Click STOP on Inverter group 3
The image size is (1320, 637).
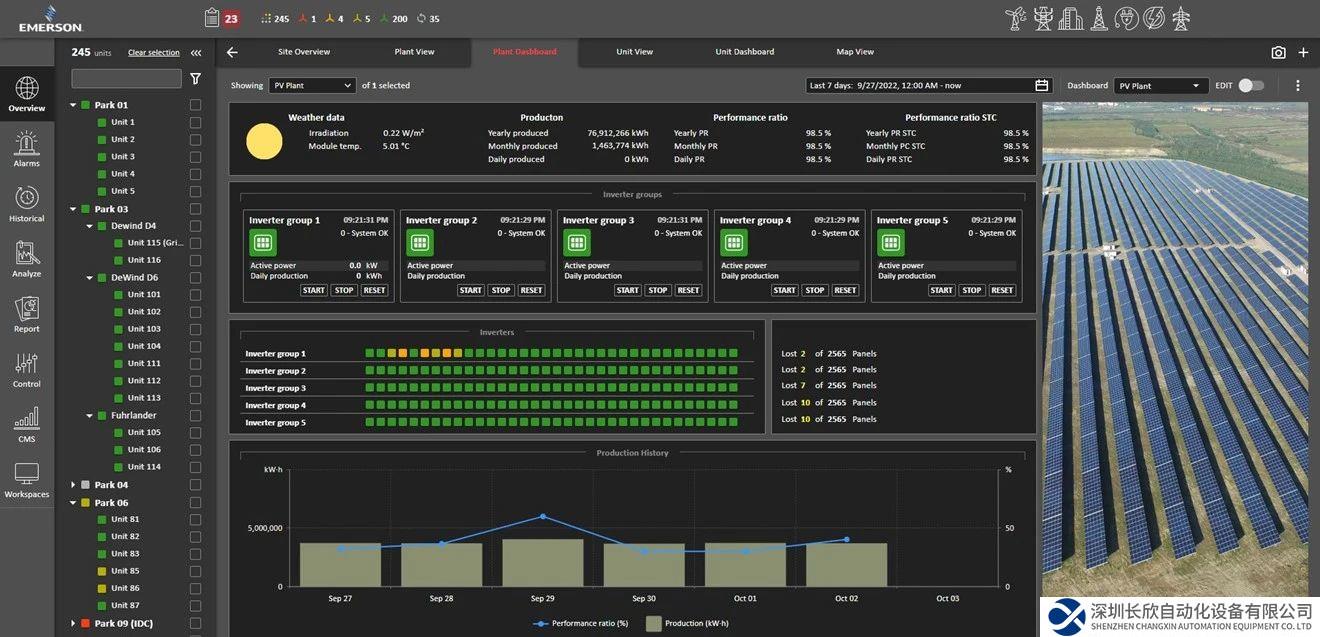(x=657, y=291)
